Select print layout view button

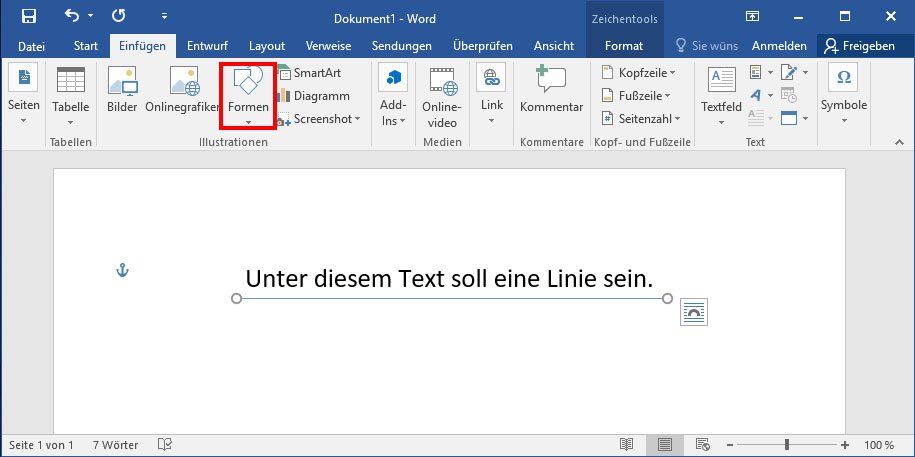665,445
